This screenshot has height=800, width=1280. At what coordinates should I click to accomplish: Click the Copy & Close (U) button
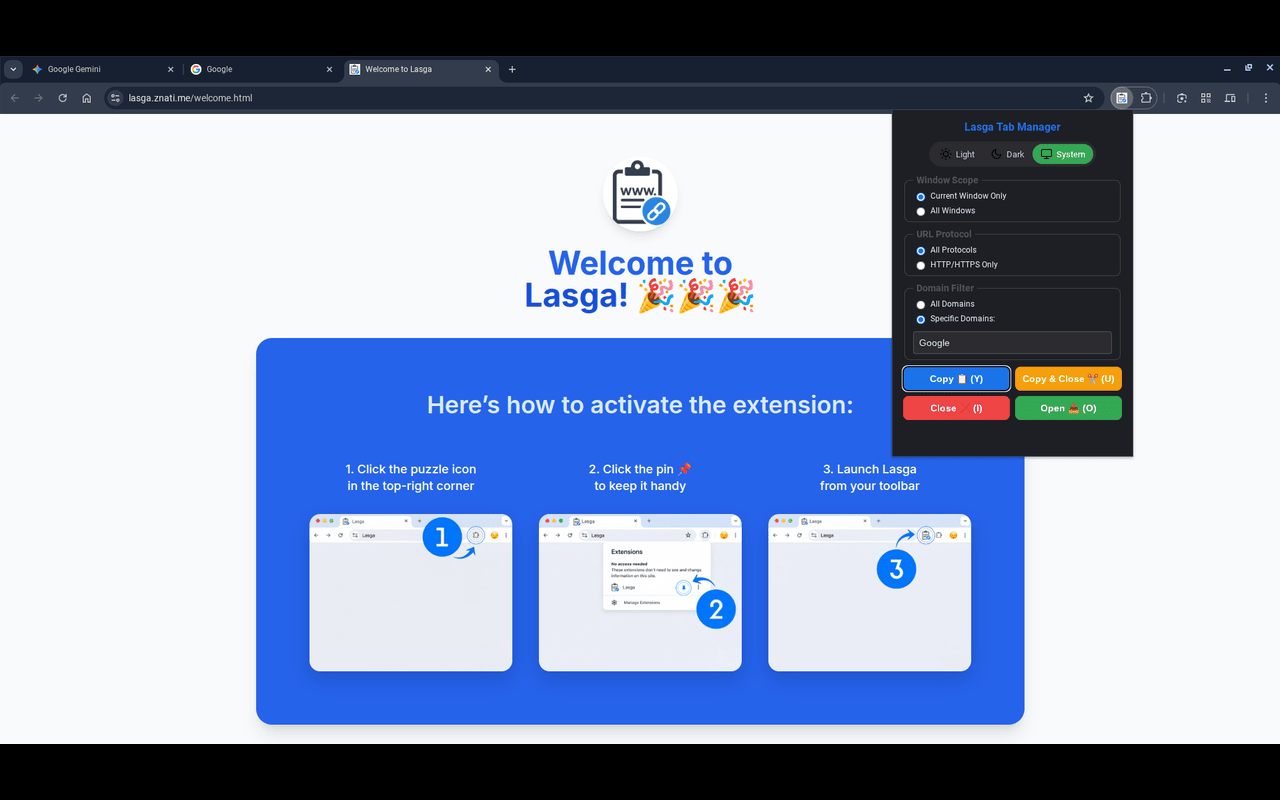(x=1068, y=379)
